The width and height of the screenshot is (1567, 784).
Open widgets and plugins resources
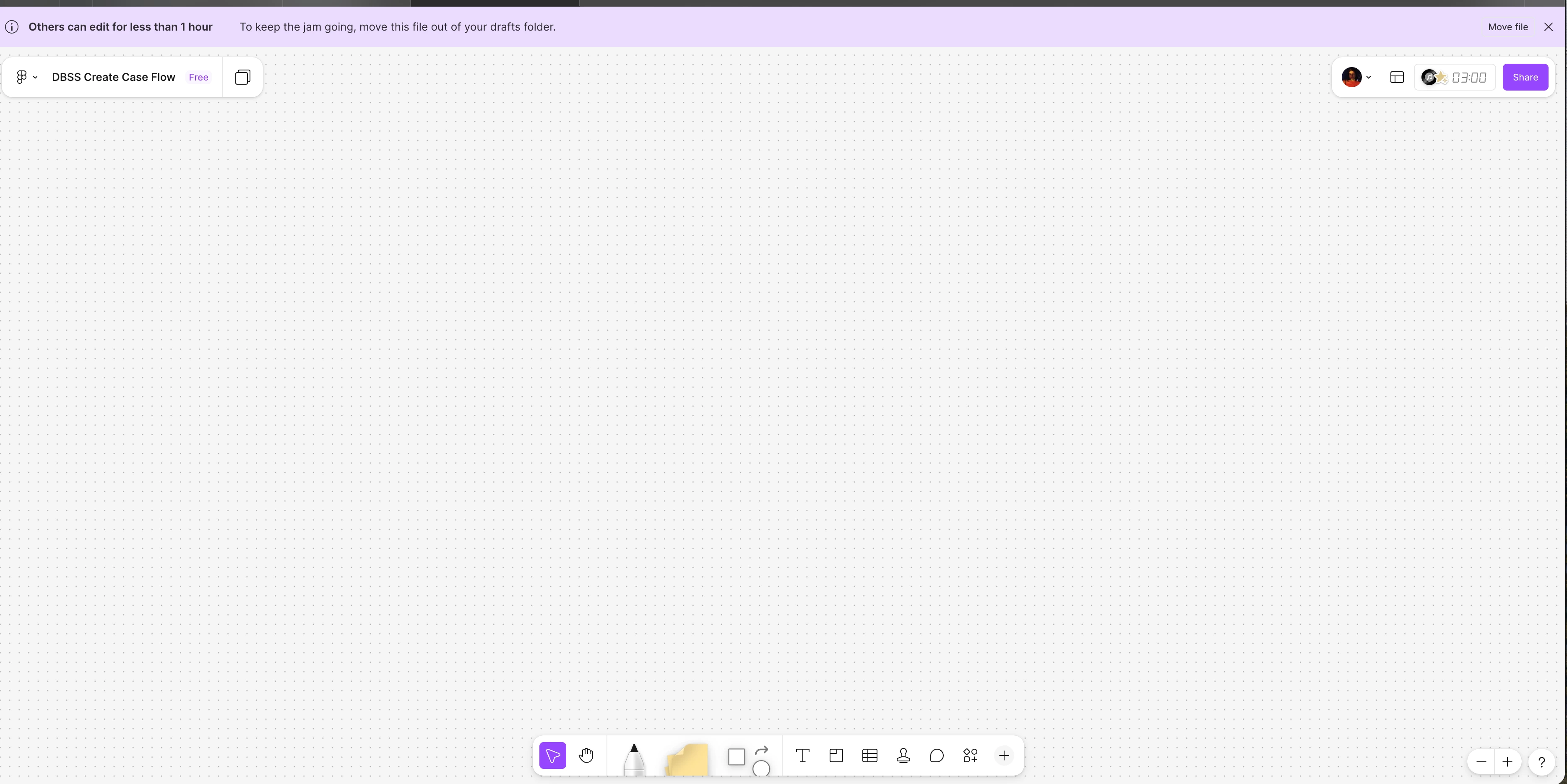point(970,755)
